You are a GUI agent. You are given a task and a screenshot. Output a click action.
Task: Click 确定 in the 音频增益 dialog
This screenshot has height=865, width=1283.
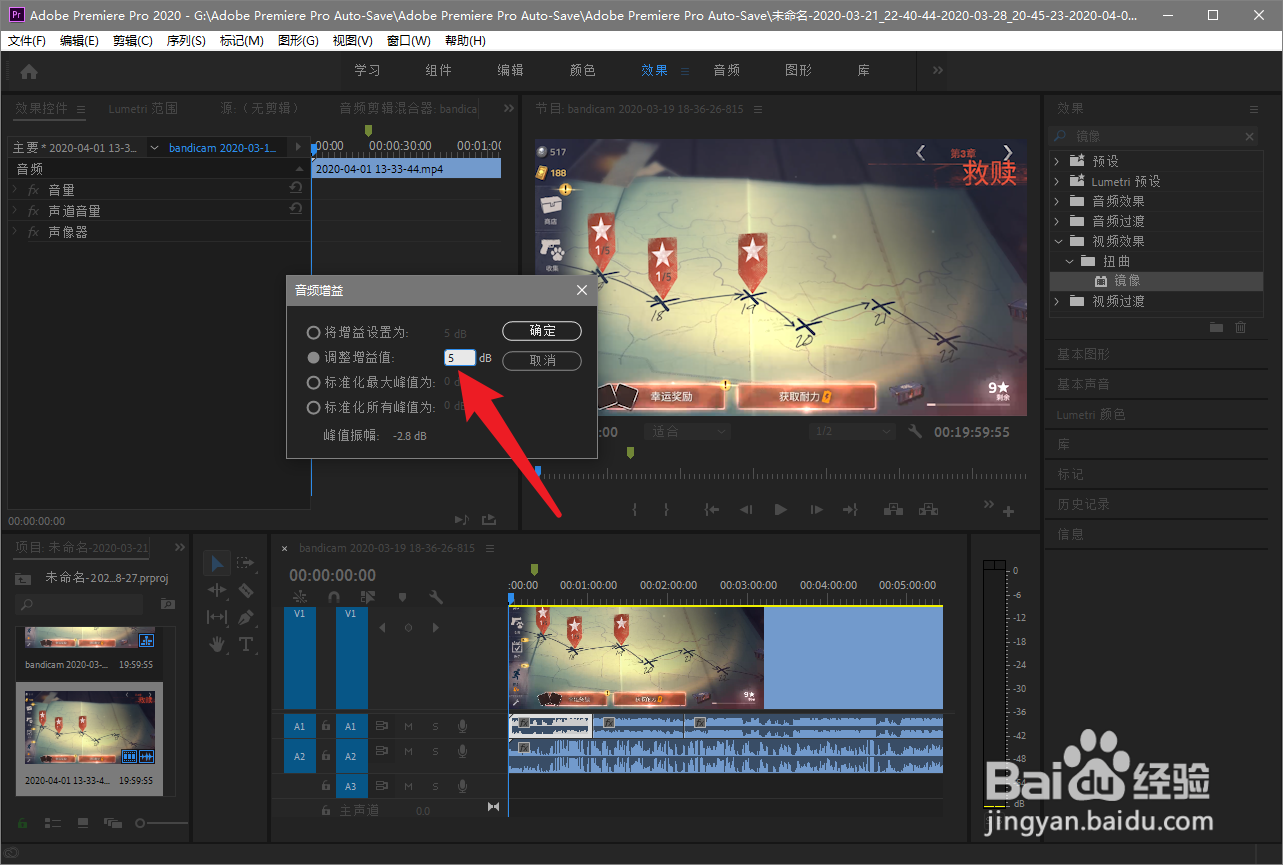pos(542,331)
